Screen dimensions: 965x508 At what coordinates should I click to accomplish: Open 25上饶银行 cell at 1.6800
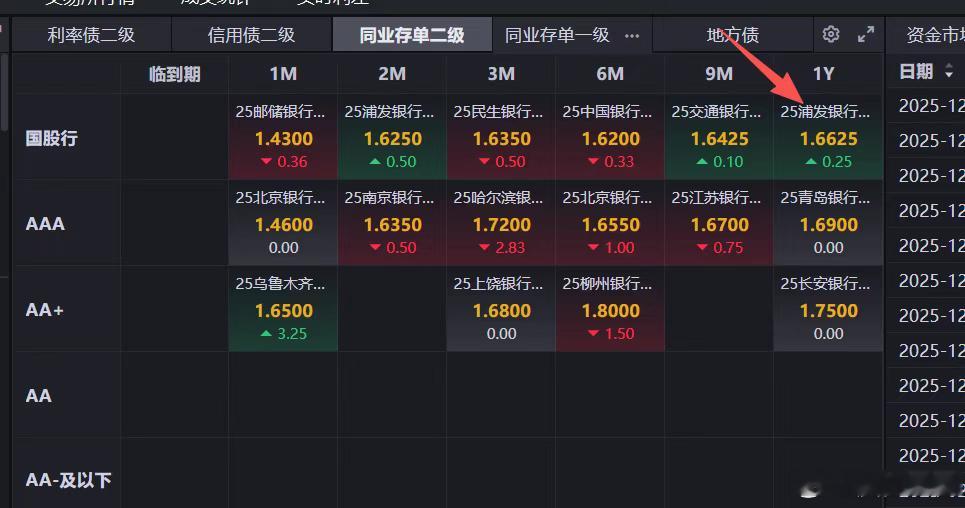pyautogui.click(x=501, y=308)
